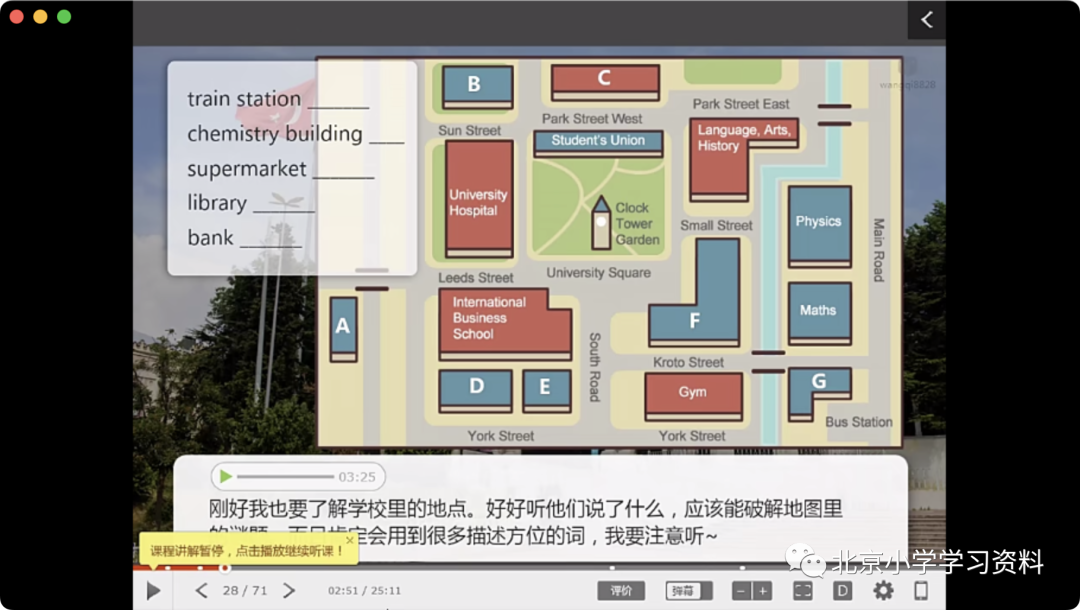Click the "supermarket" exercise line
The image size is (1080, 610).
[x=280, y=169]
